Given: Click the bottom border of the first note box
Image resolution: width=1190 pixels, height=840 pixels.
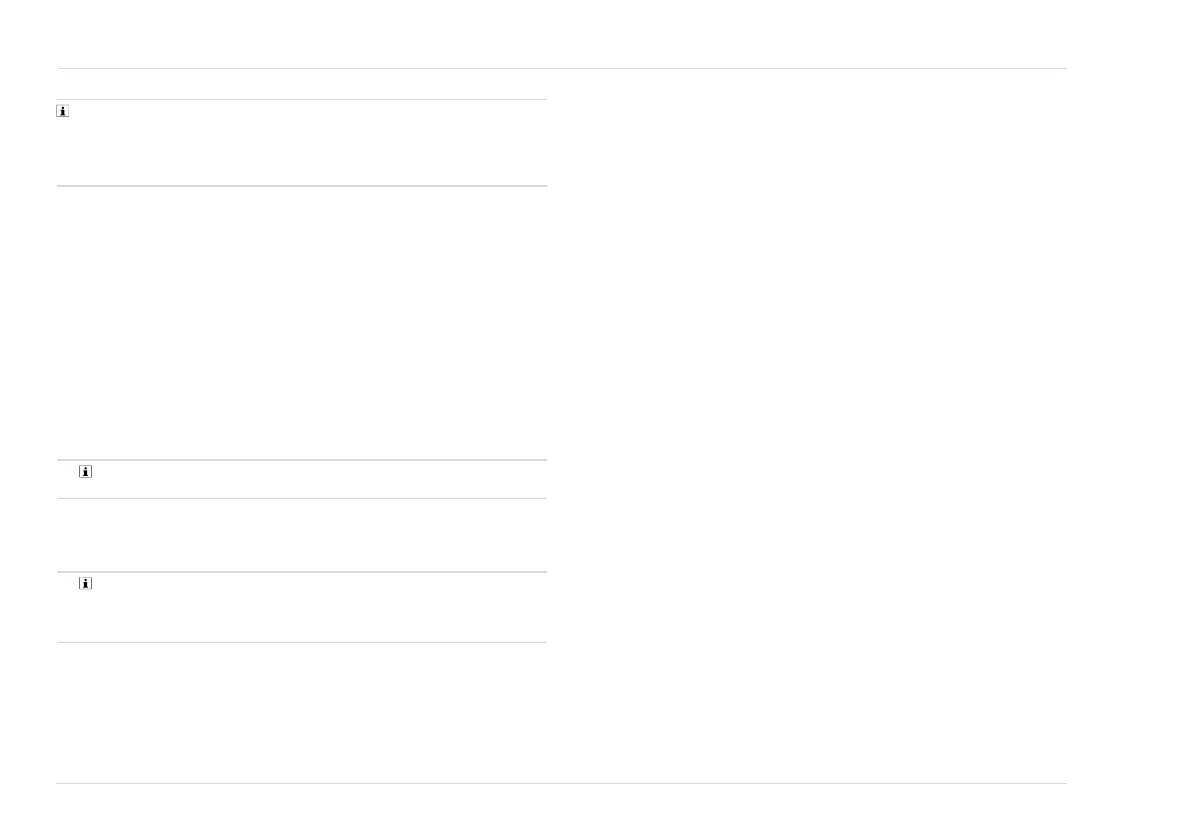Looking at the screenshot, I should click(x=302, y=186).
